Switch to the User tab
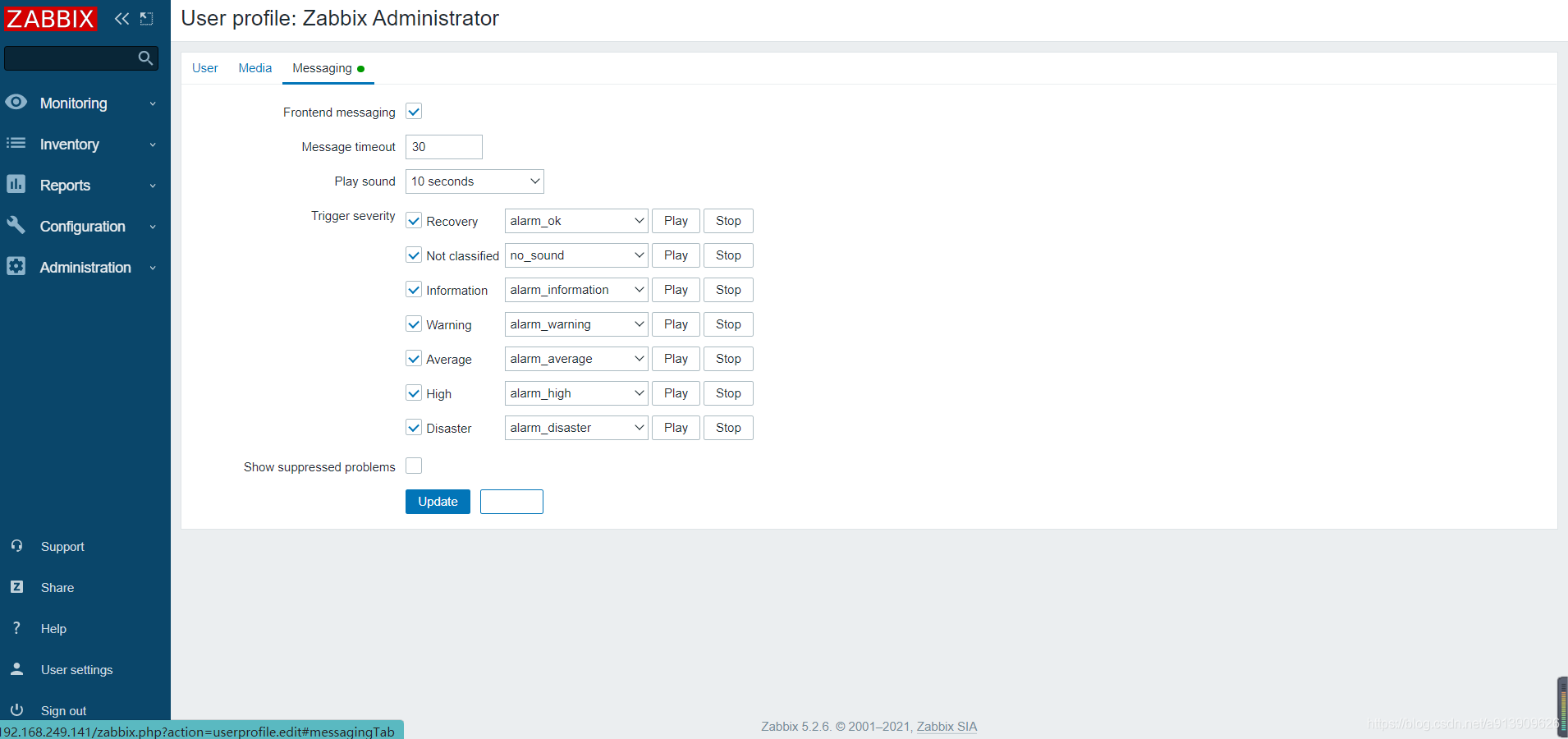Image resolution: width=1568 pixels, height=739 pixels. (204, 68)
